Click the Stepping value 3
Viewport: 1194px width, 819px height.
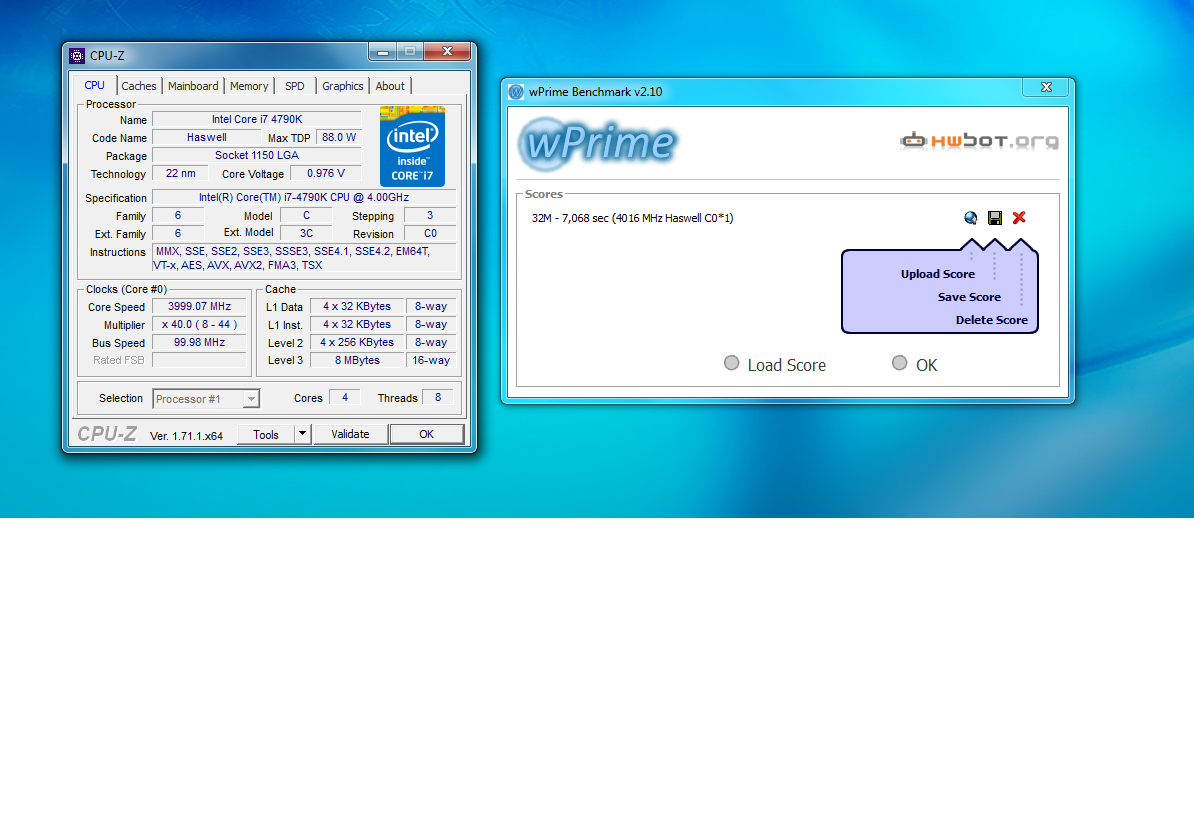pyautogui.click(x=430, y=215)
